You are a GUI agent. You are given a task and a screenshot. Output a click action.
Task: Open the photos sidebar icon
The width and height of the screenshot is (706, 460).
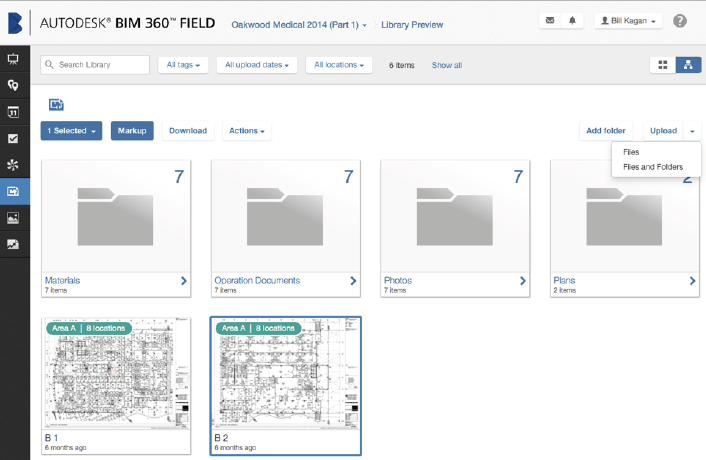coord(13,218)
